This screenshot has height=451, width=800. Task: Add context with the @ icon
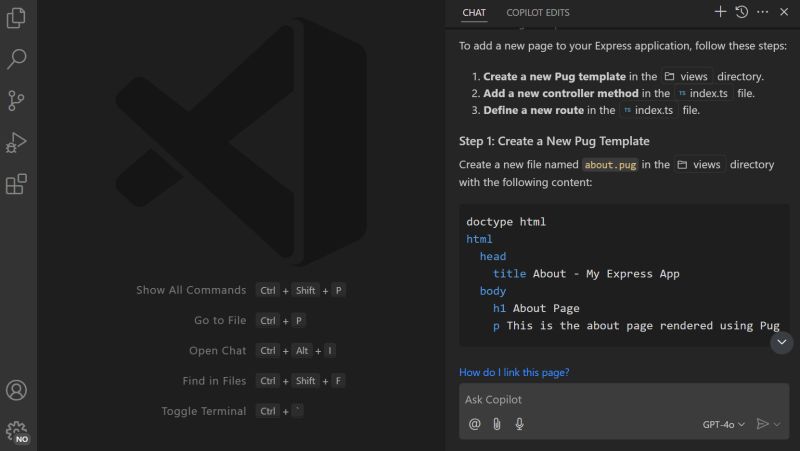[x=474, y=424]
